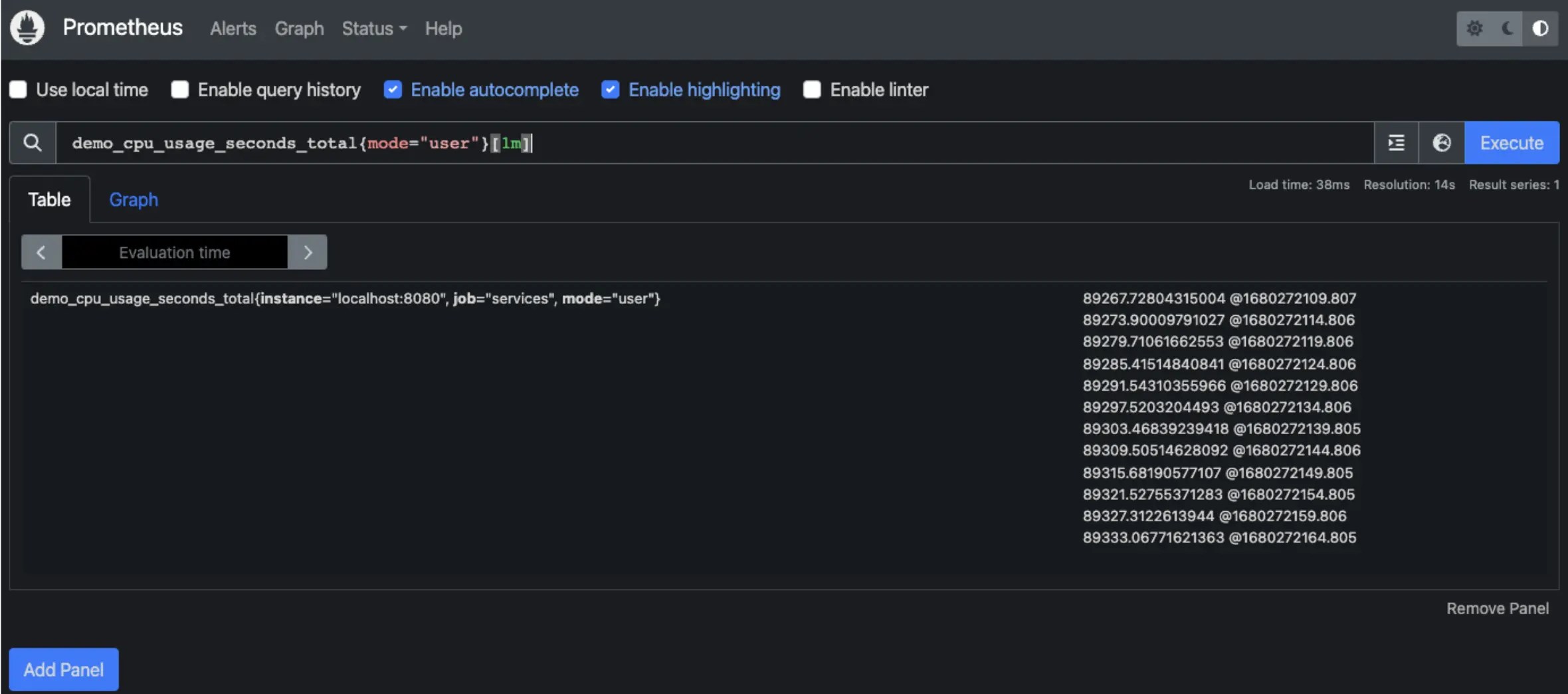
Task: Open the Alerts page
Action: [x=232, y=29]
